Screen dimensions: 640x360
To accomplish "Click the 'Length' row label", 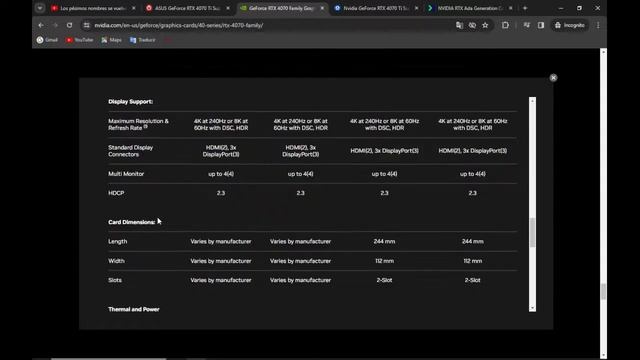I will 118,242.
